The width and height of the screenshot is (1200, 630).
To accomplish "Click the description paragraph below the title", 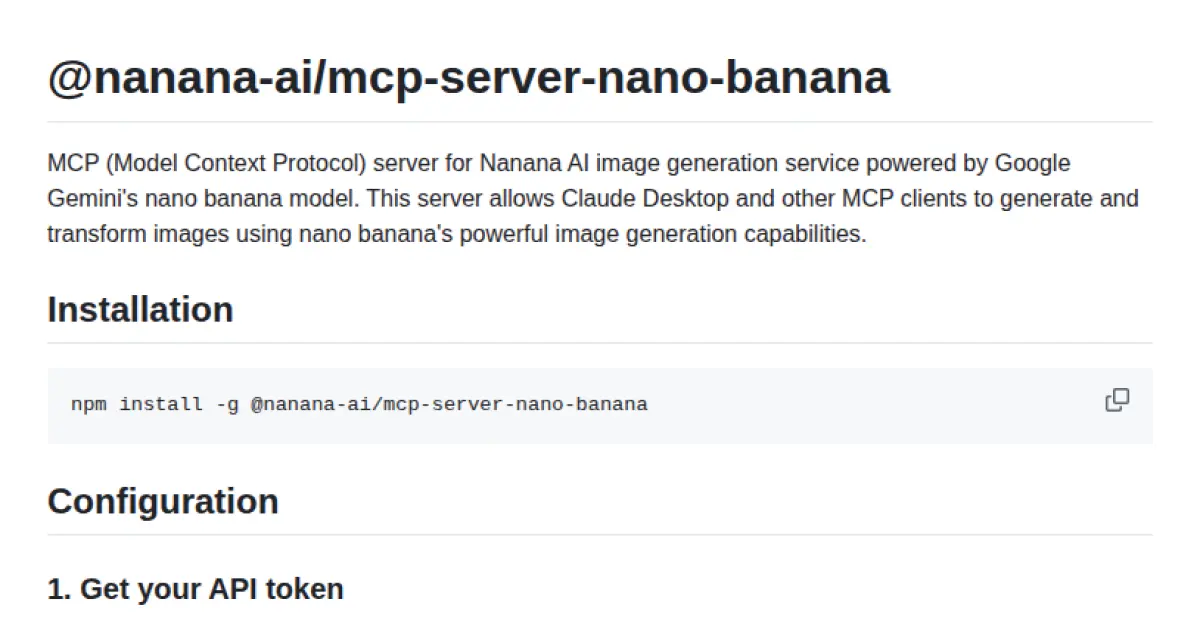I will tap(593, 198).
